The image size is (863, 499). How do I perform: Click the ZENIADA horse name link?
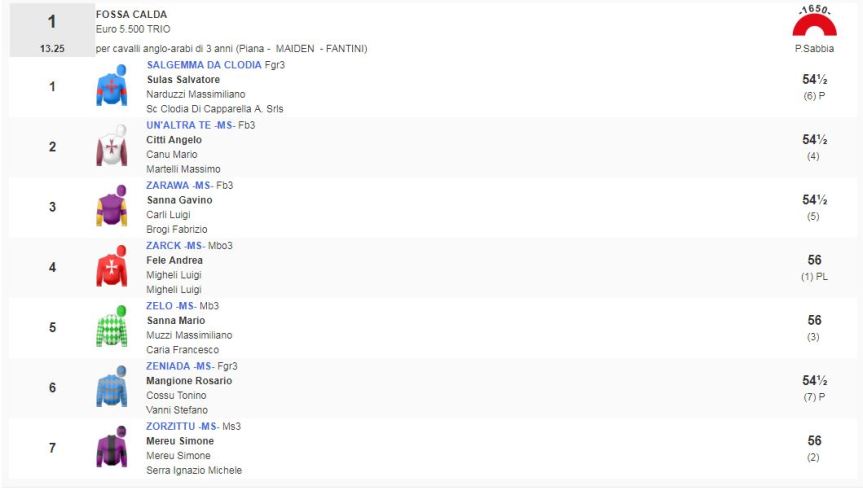(167, 366)
